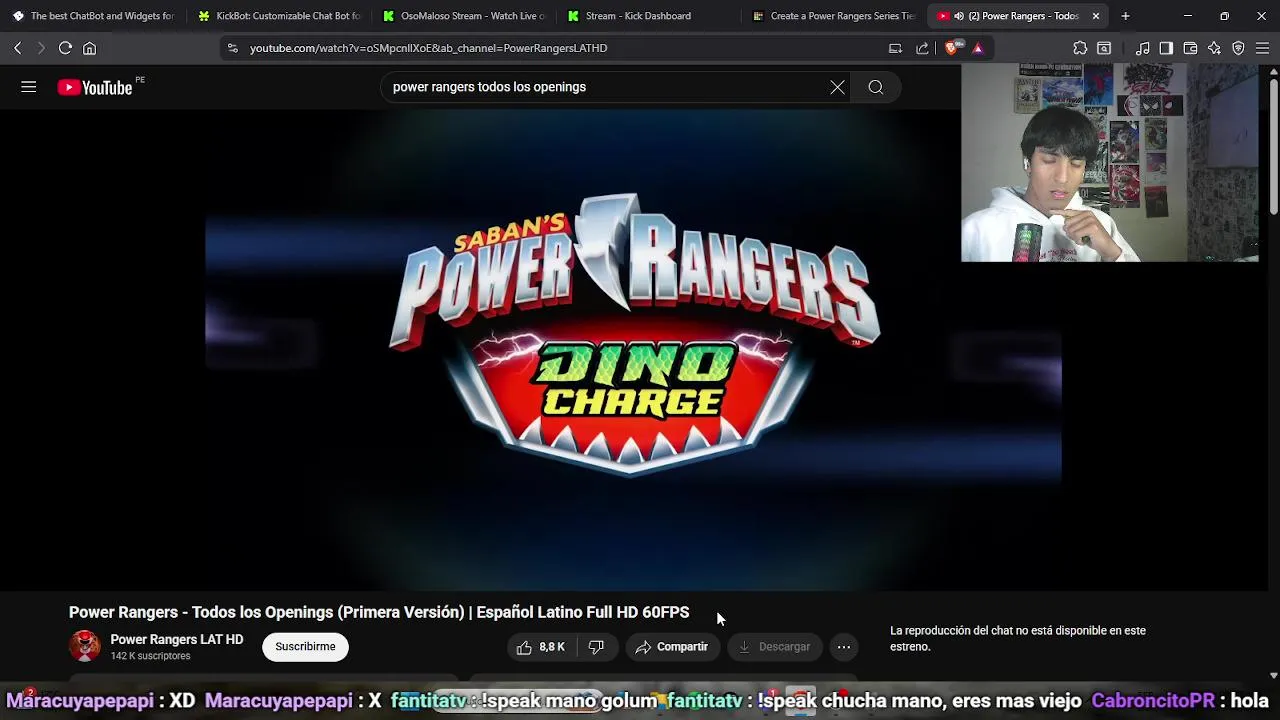
Task: Open Power Rangers LAT HD channel name
Action: (177, 640)
